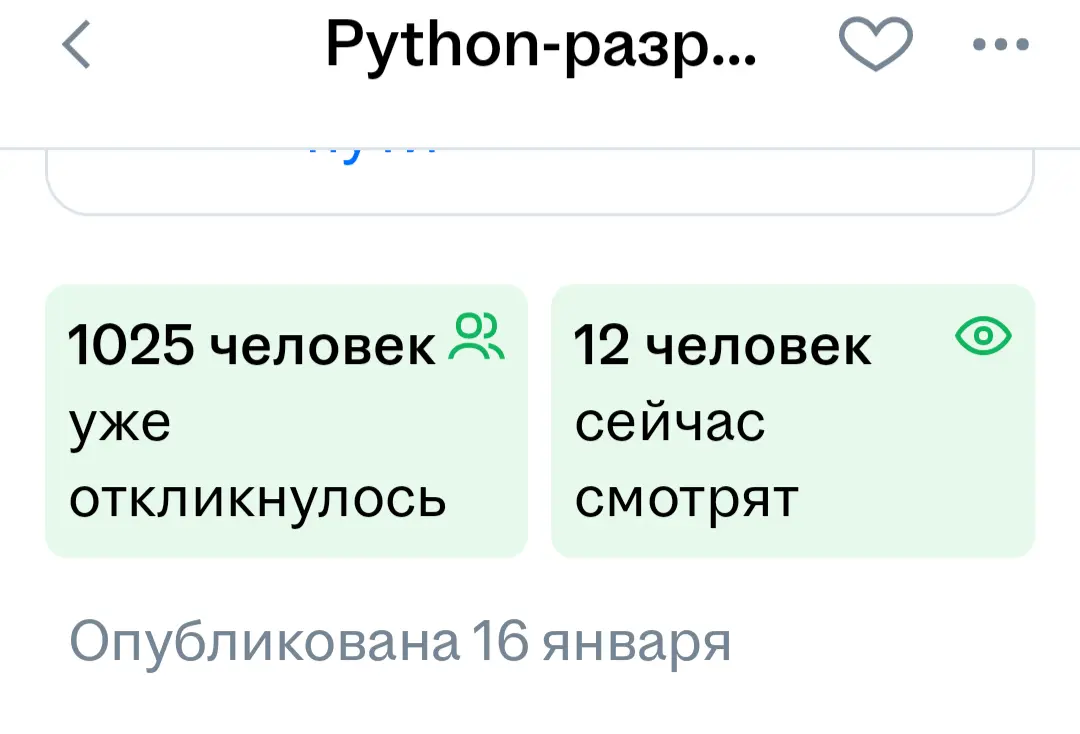The height and width of the screenshot is (734, 1080).
Task: Click the word "смотрят" in the viewers card
Action: (687, 498)
